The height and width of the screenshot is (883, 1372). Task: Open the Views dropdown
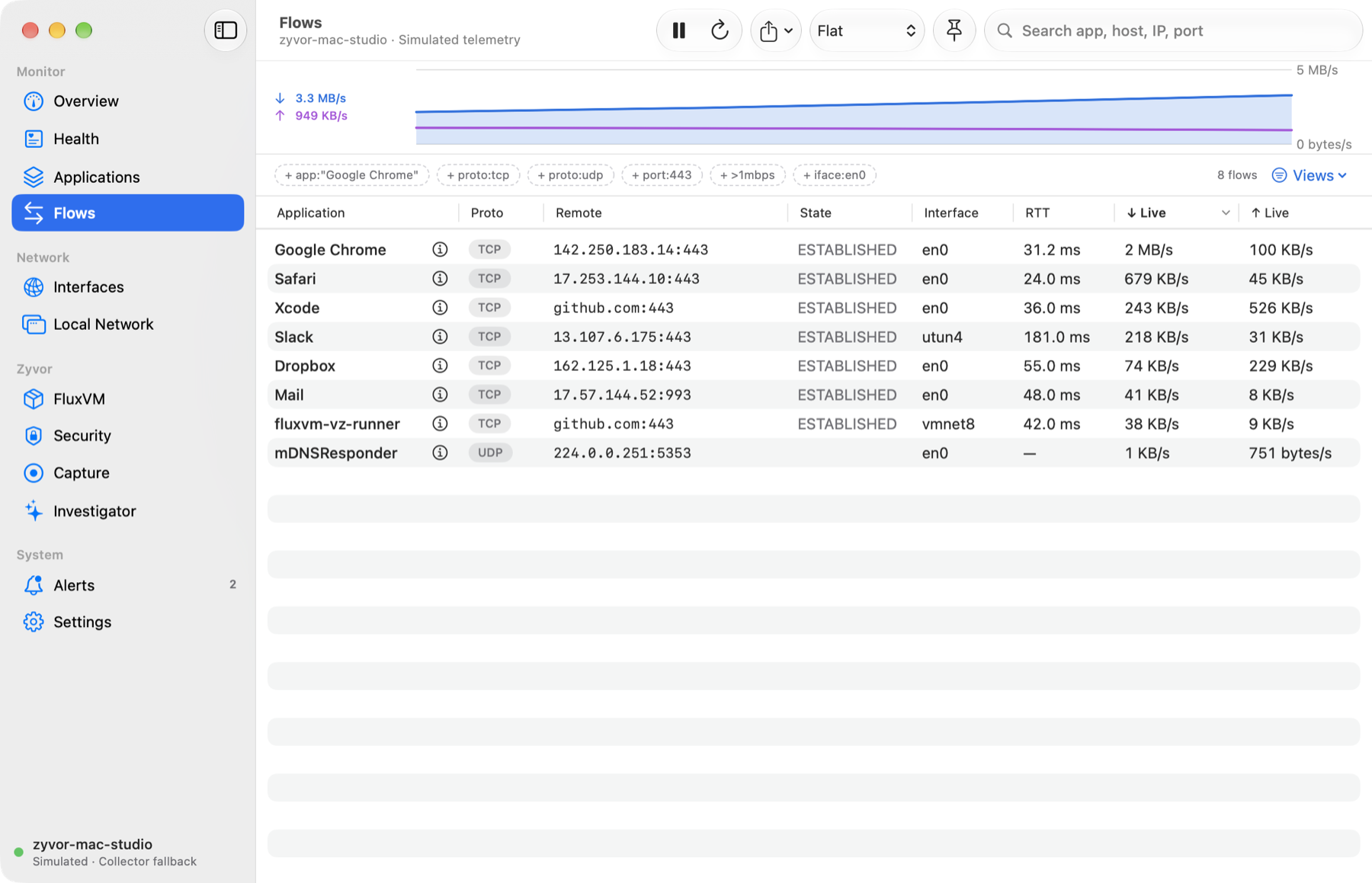coord(1309,175)
